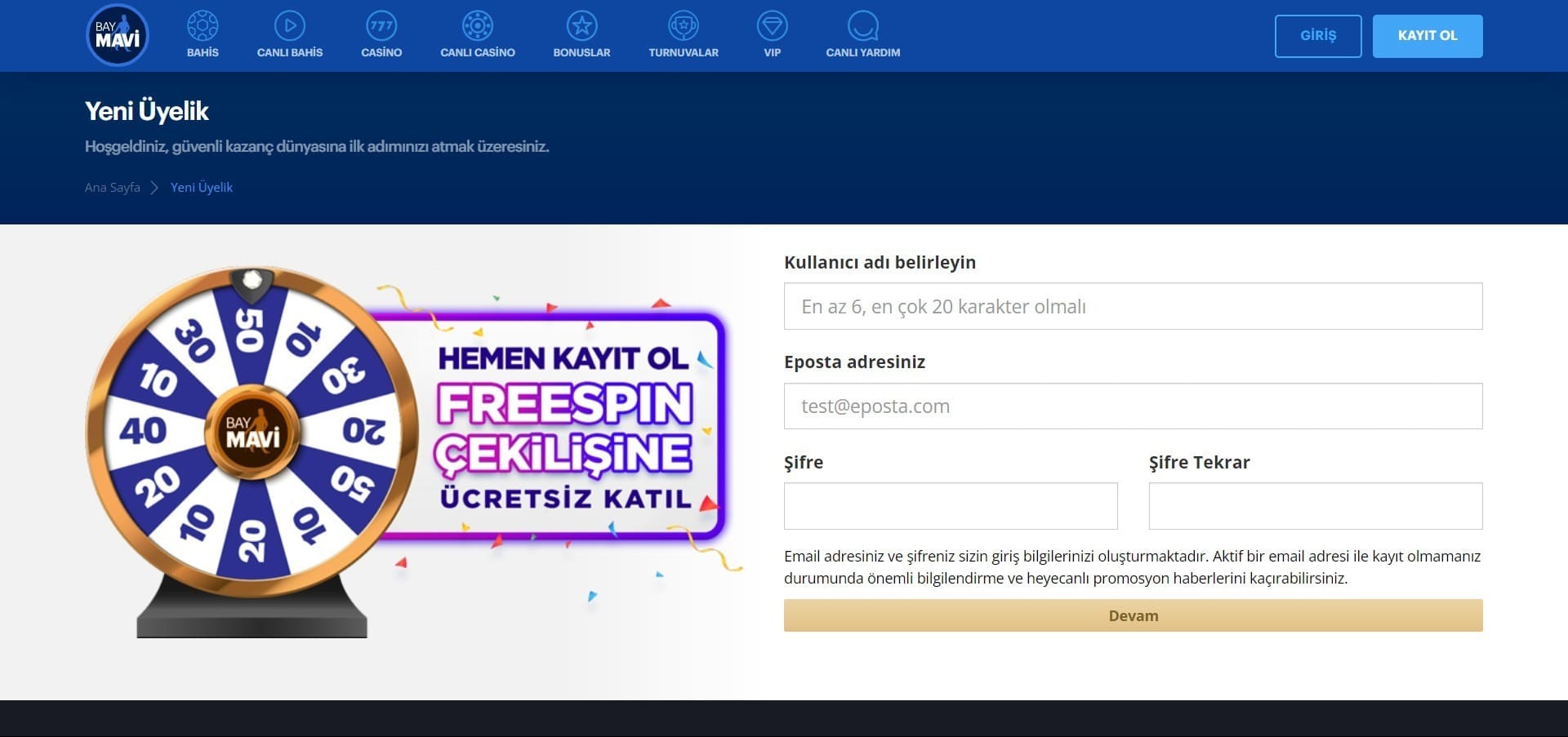Click the Şifre Tekrar input field

click(x=1315, y=506)
